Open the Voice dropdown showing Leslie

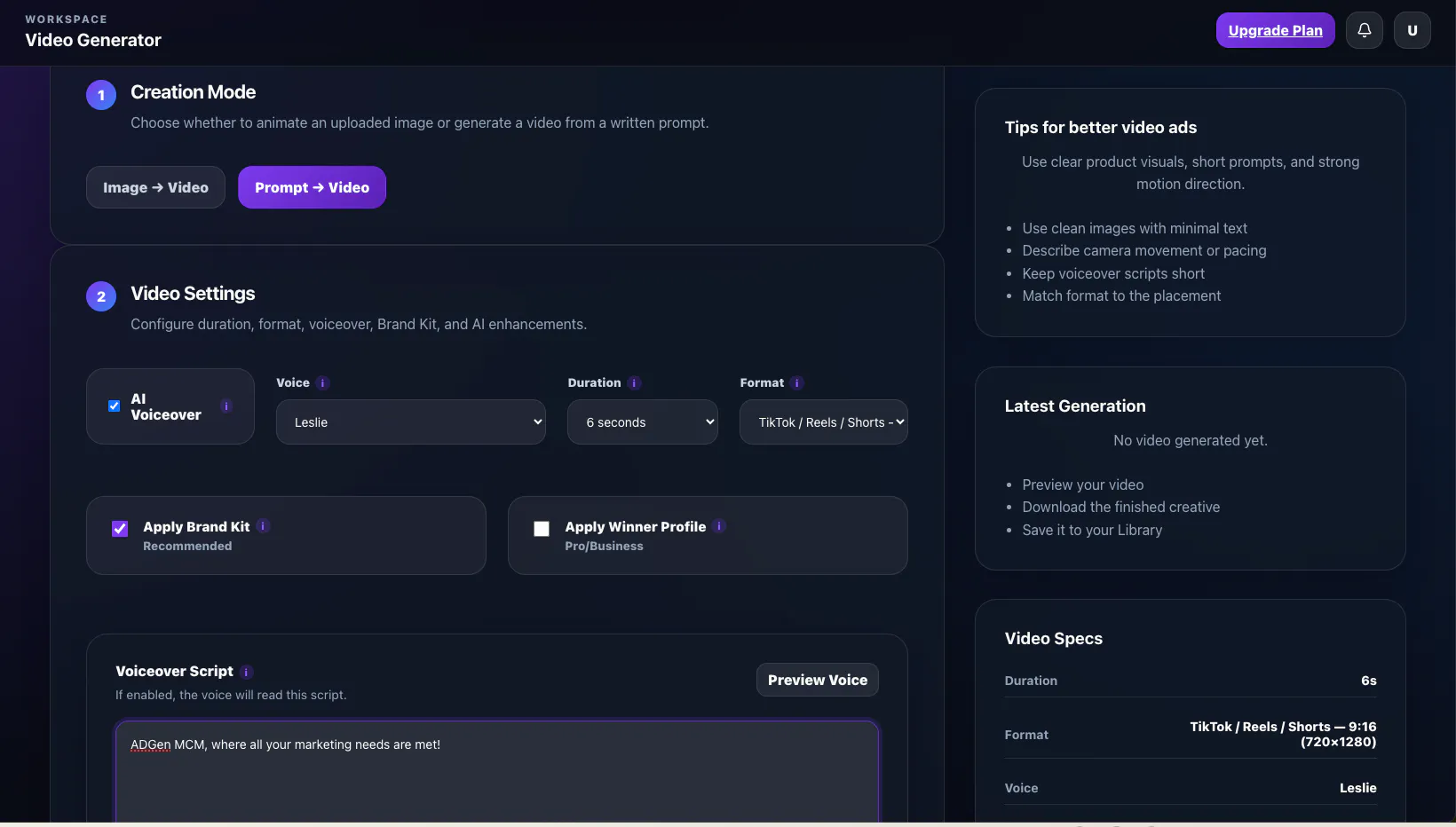(x=411, y=422)
